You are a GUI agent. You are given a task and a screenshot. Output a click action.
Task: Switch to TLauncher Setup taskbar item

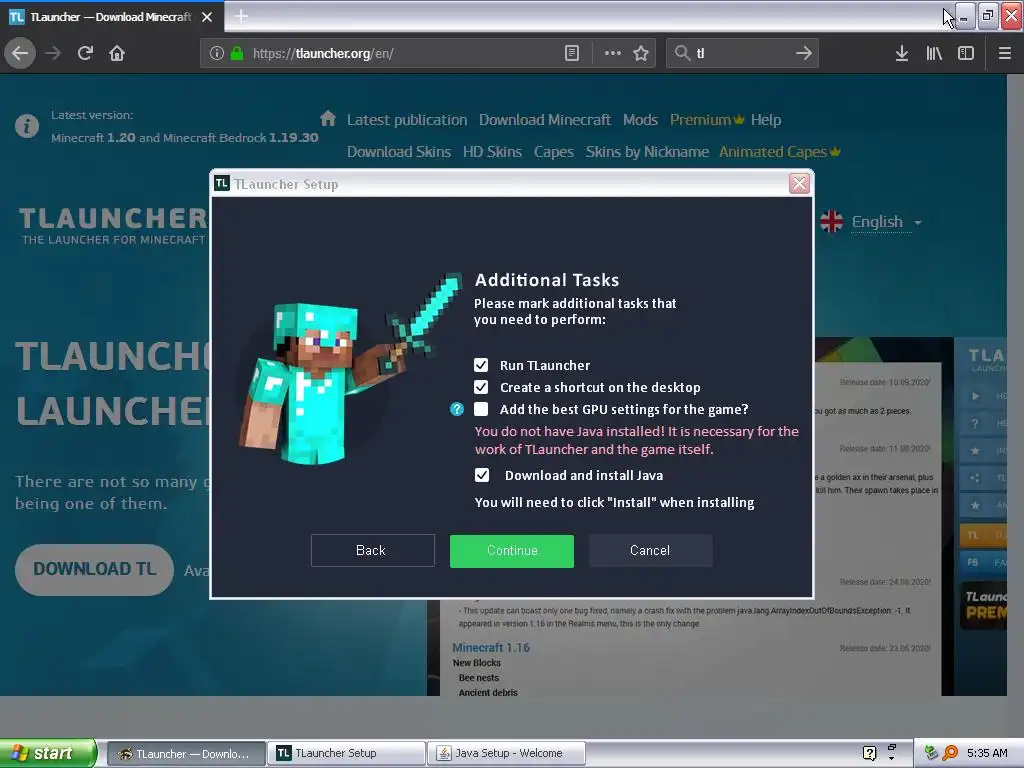pyautogui.click(x=346, y=754)
